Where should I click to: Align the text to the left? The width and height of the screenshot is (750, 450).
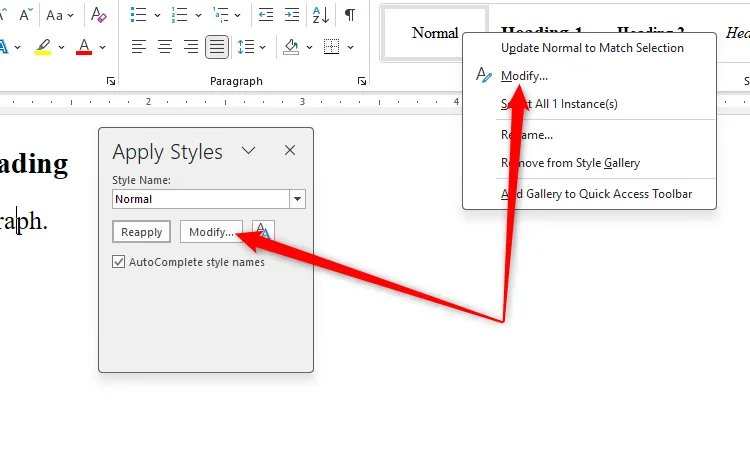coord(139,47)
